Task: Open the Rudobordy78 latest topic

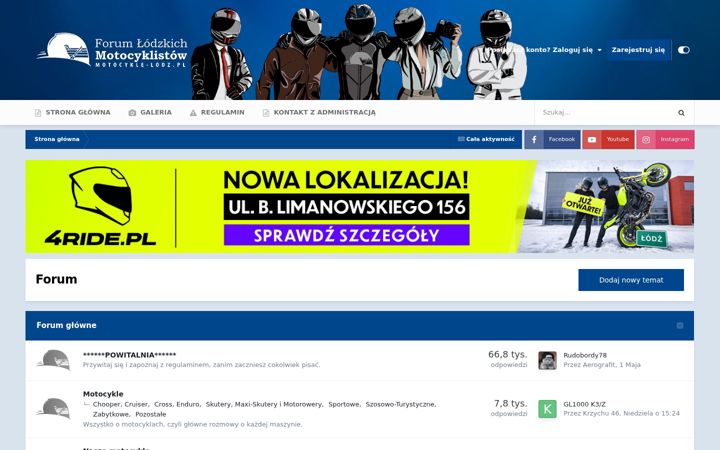Action: pyautogui.click(x=585, y=355)
